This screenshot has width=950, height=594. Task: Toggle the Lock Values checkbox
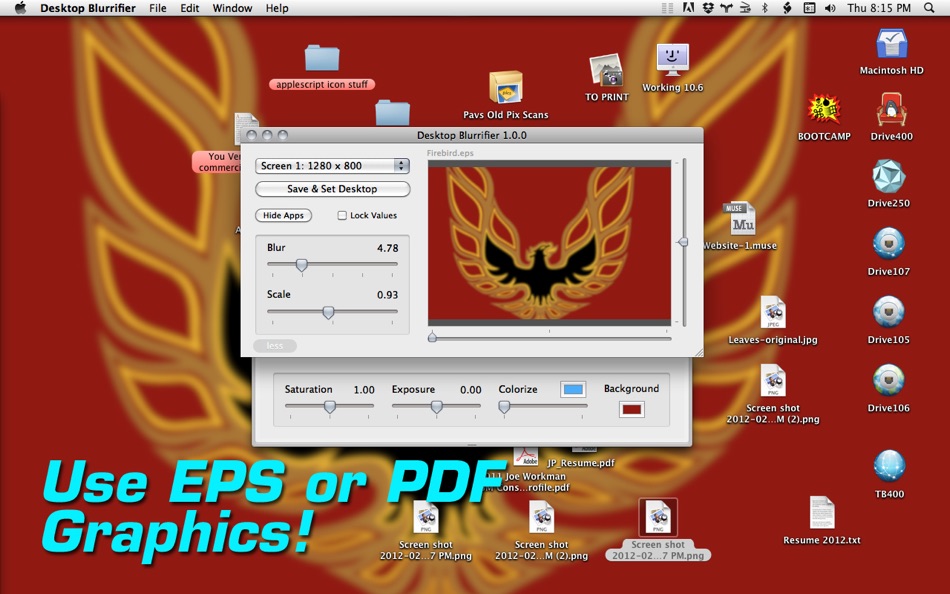(342, 215)
